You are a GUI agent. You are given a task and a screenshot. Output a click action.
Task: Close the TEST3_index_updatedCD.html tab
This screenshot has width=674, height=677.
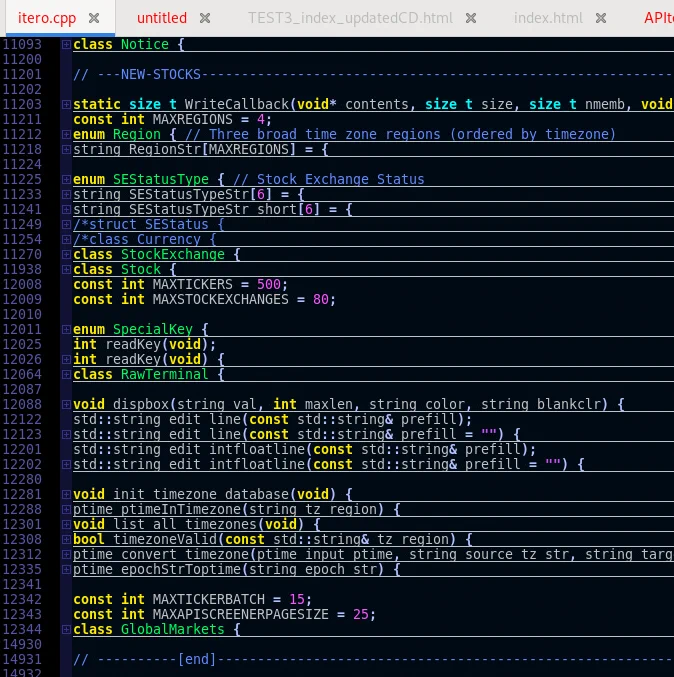pyautogui.click(x=471, y=18)
